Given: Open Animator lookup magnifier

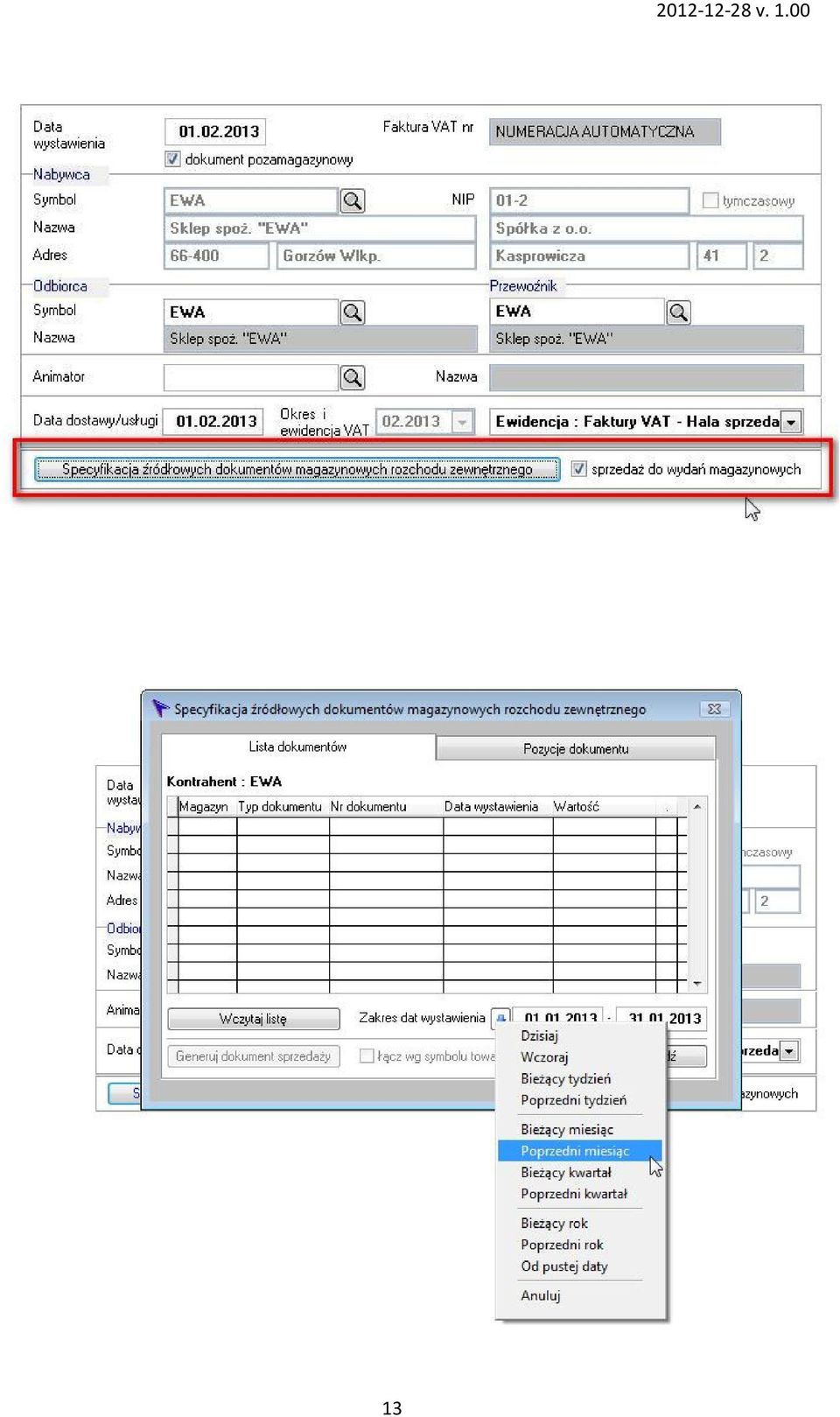Looking at the screenshot, I should coord(353,377).
